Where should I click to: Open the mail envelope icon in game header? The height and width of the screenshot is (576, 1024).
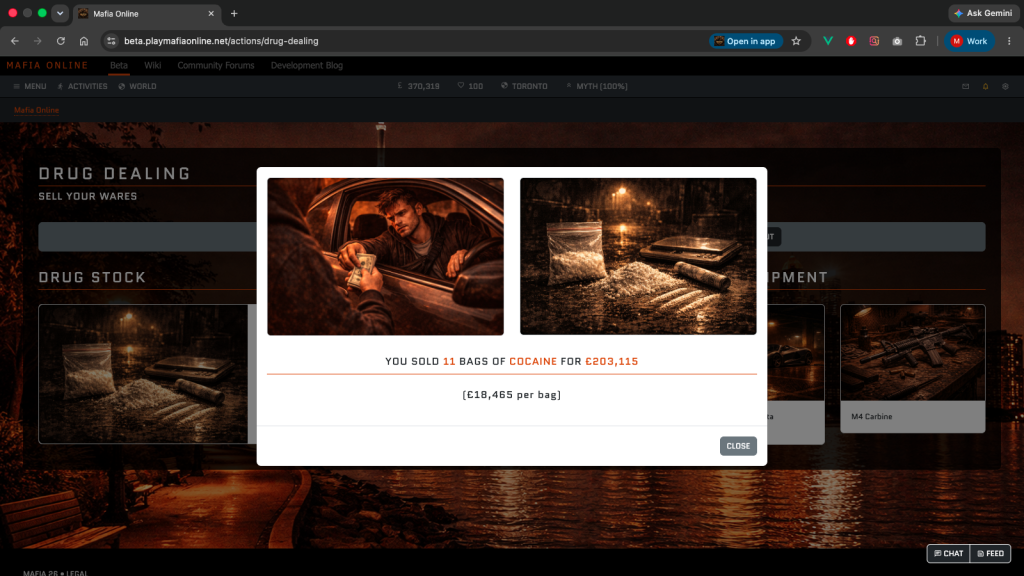click(x=965, y=86)
